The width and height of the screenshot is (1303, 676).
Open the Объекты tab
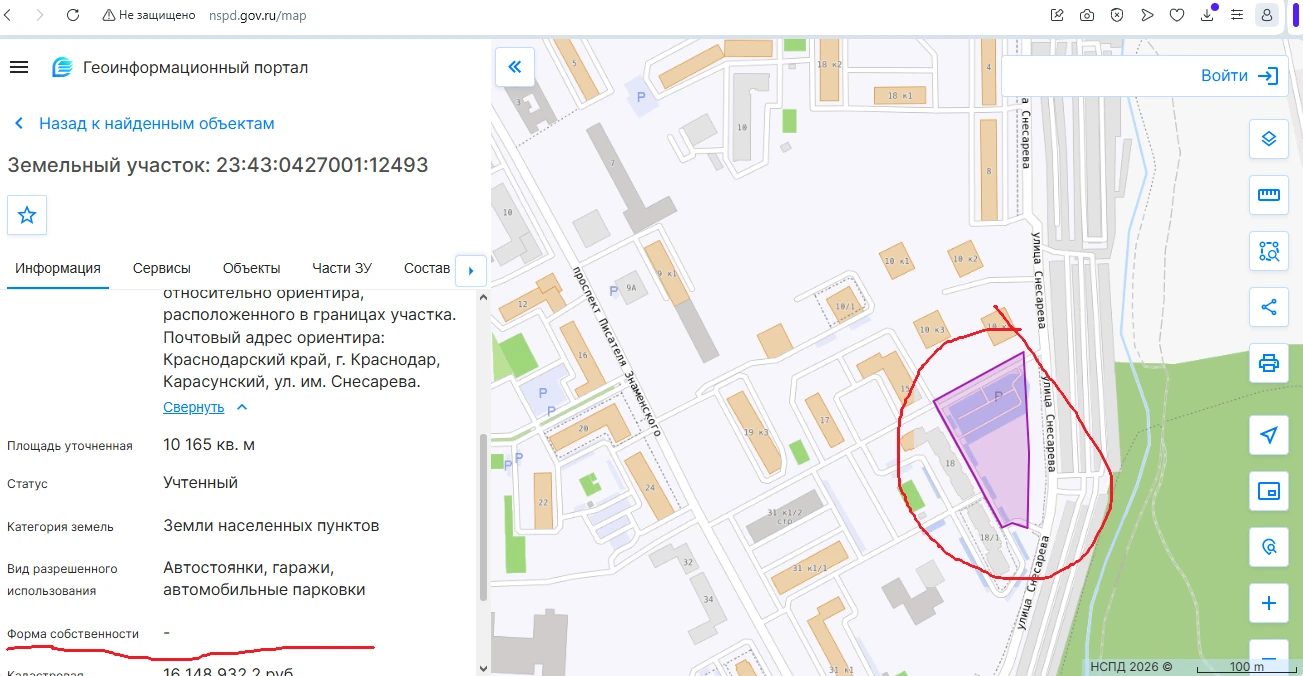point(251,268)
